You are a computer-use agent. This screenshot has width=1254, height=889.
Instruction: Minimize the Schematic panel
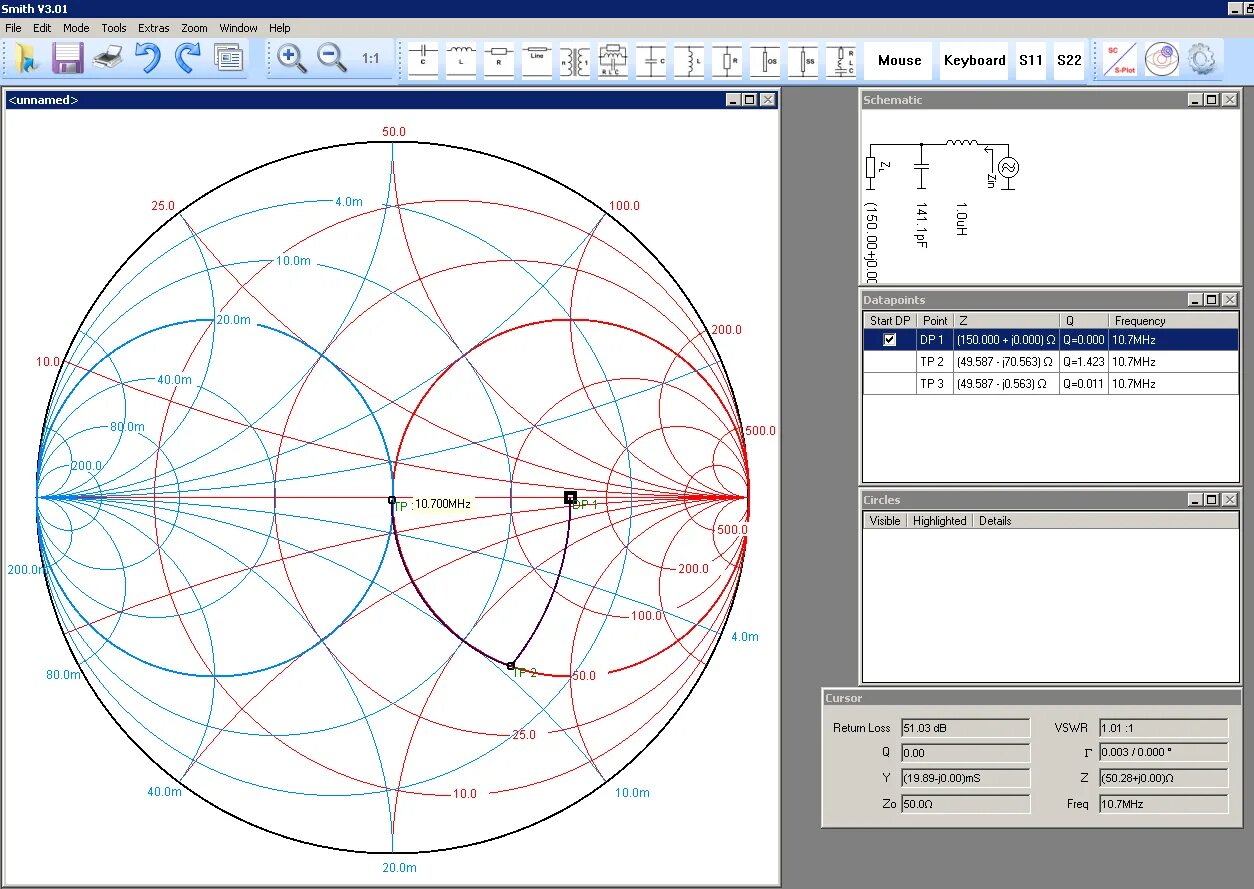click(x=1195, y=100)
